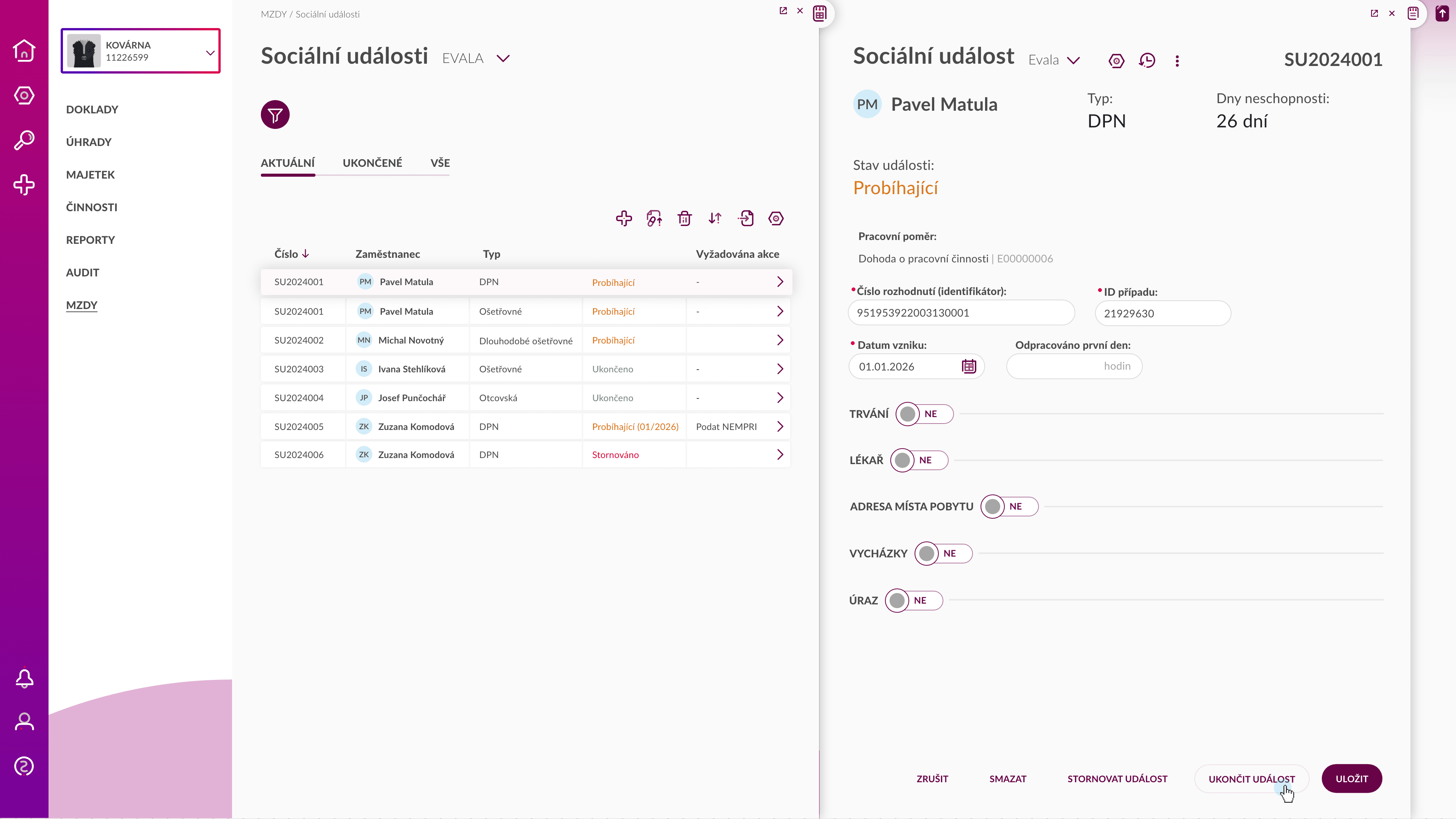Click the ZRUŠIT button
1456x819 pixels.
[932, 779]
